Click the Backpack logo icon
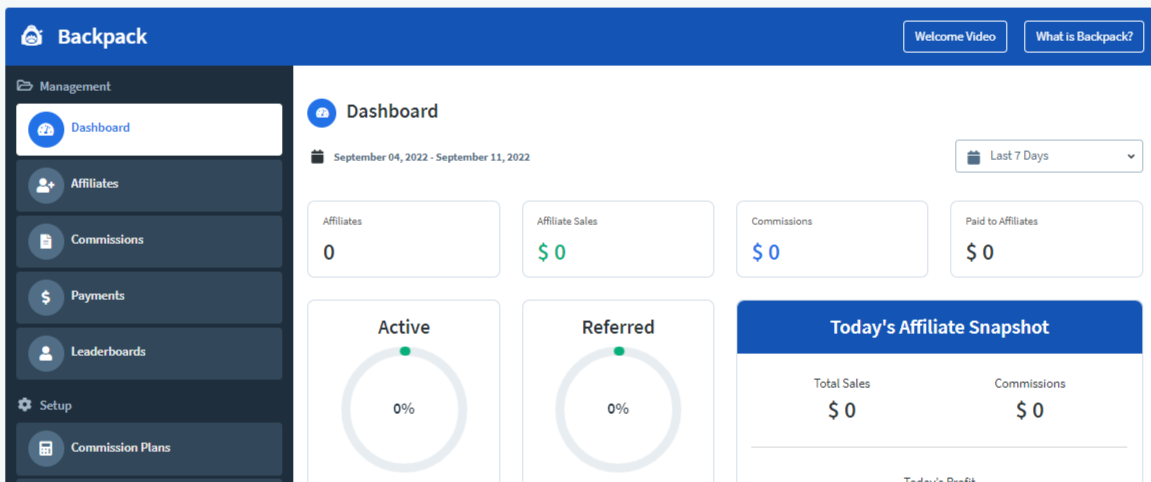1151x482 pixels. coord(32,36)
